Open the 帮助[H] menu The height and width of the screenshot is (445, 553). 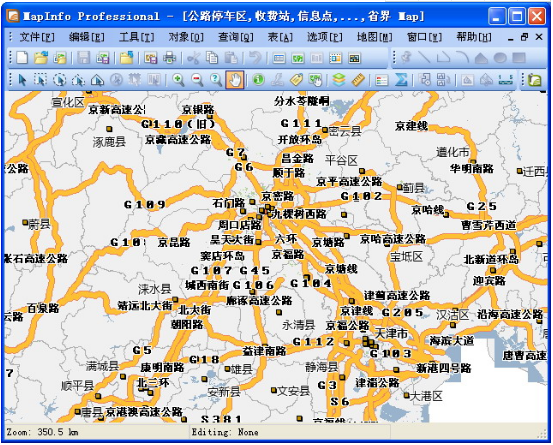pyautogui.click(x=474, y=37)
